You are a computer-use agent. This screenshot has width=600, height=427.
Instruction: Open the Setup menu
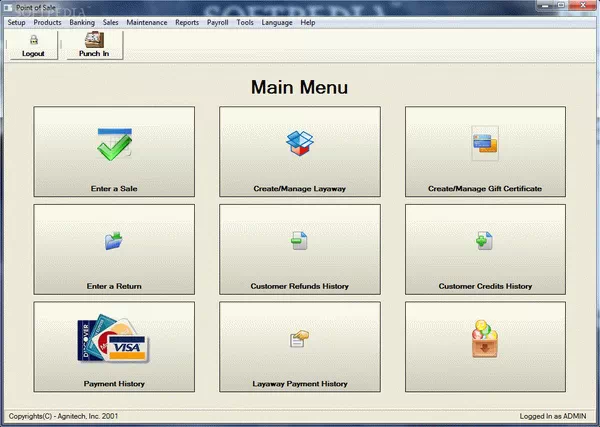[17, 22]
